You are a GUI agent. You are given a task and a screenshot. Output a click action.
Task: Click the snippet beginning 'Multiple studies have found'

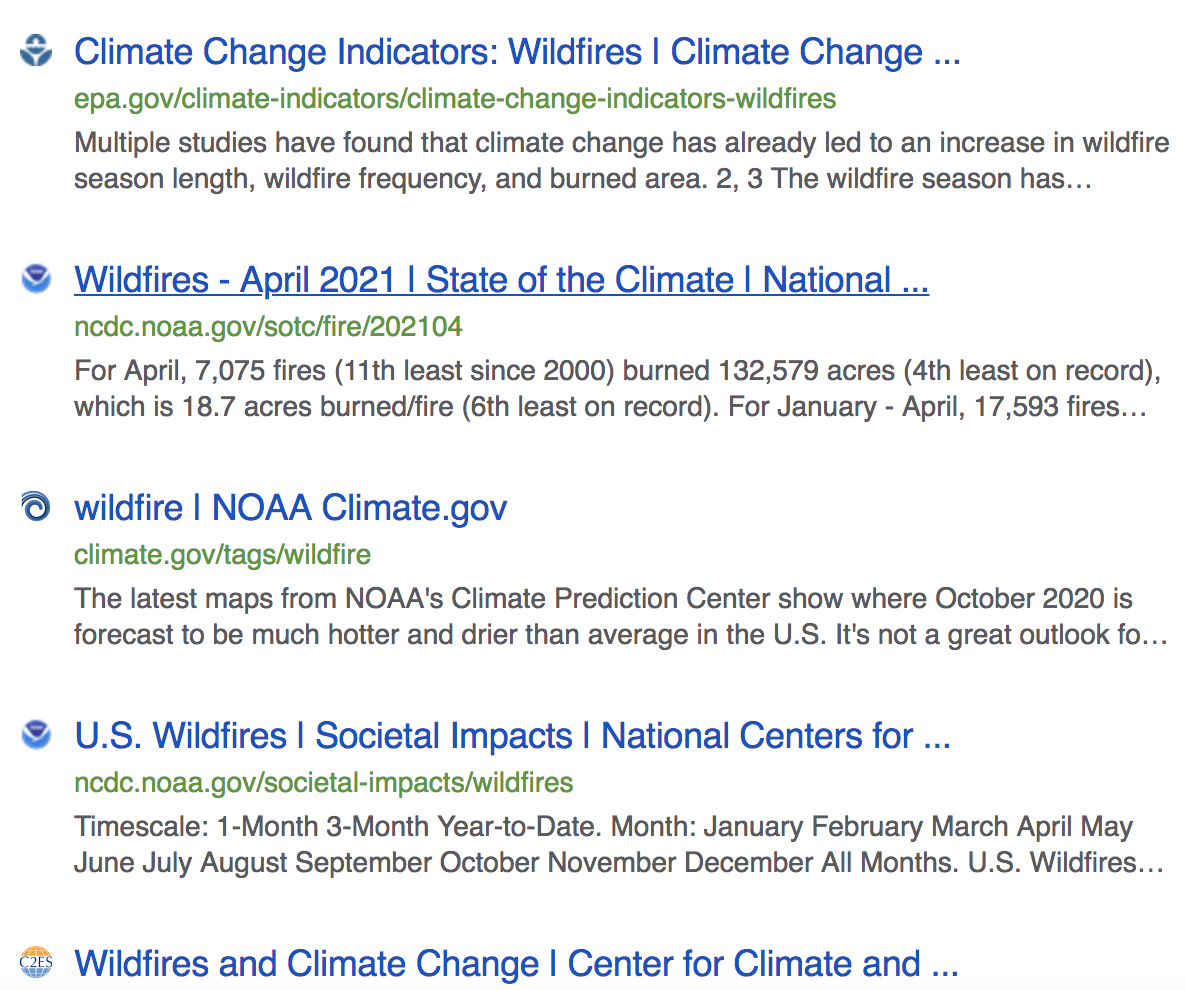622,160
